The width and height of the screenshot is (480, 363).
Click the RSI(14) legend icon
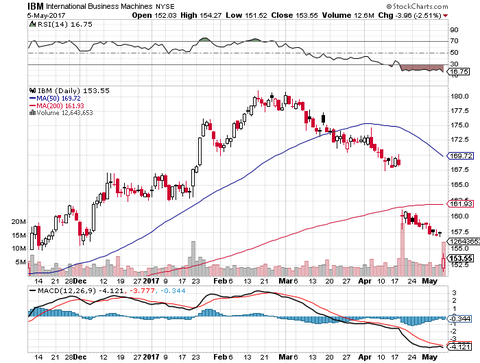[x=32, y=24]
